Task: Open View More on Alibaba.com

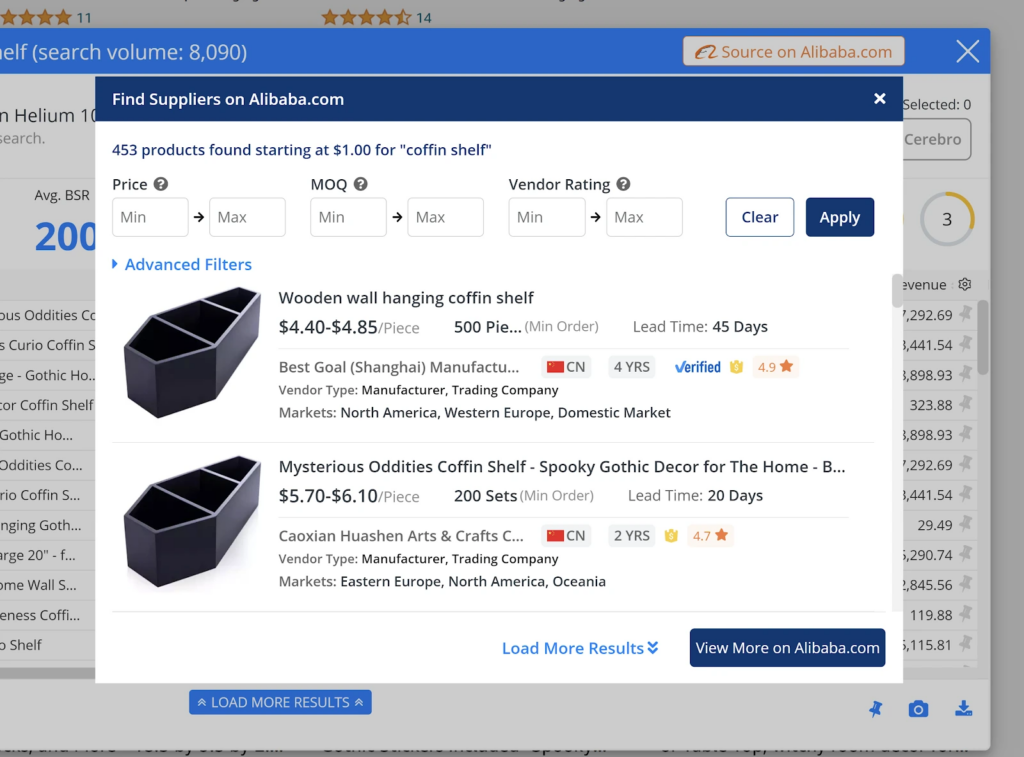Action: (787, 648)
